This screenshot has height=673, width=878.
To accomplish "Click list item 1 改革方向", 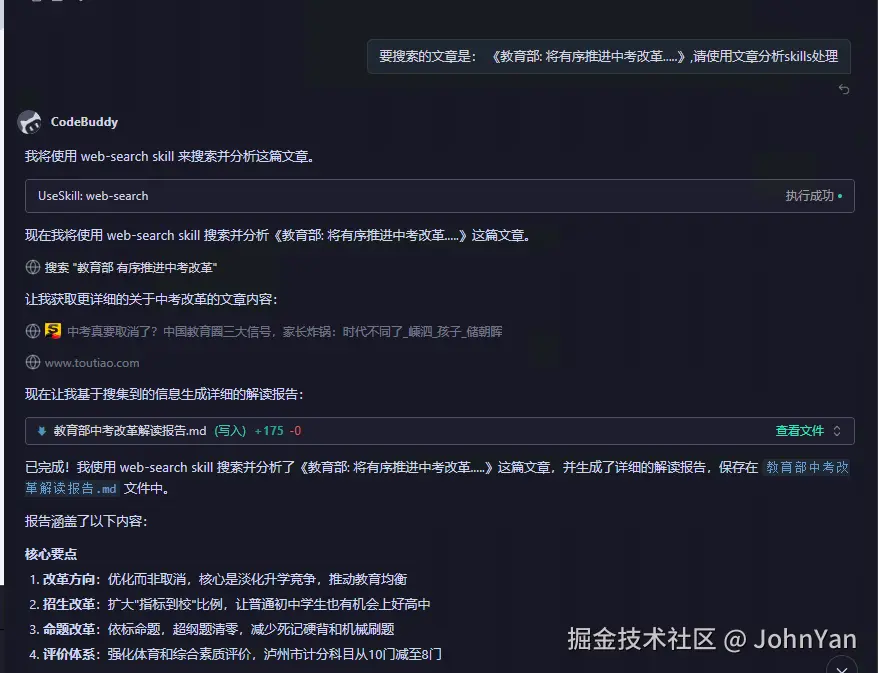I will click(219, 579).
